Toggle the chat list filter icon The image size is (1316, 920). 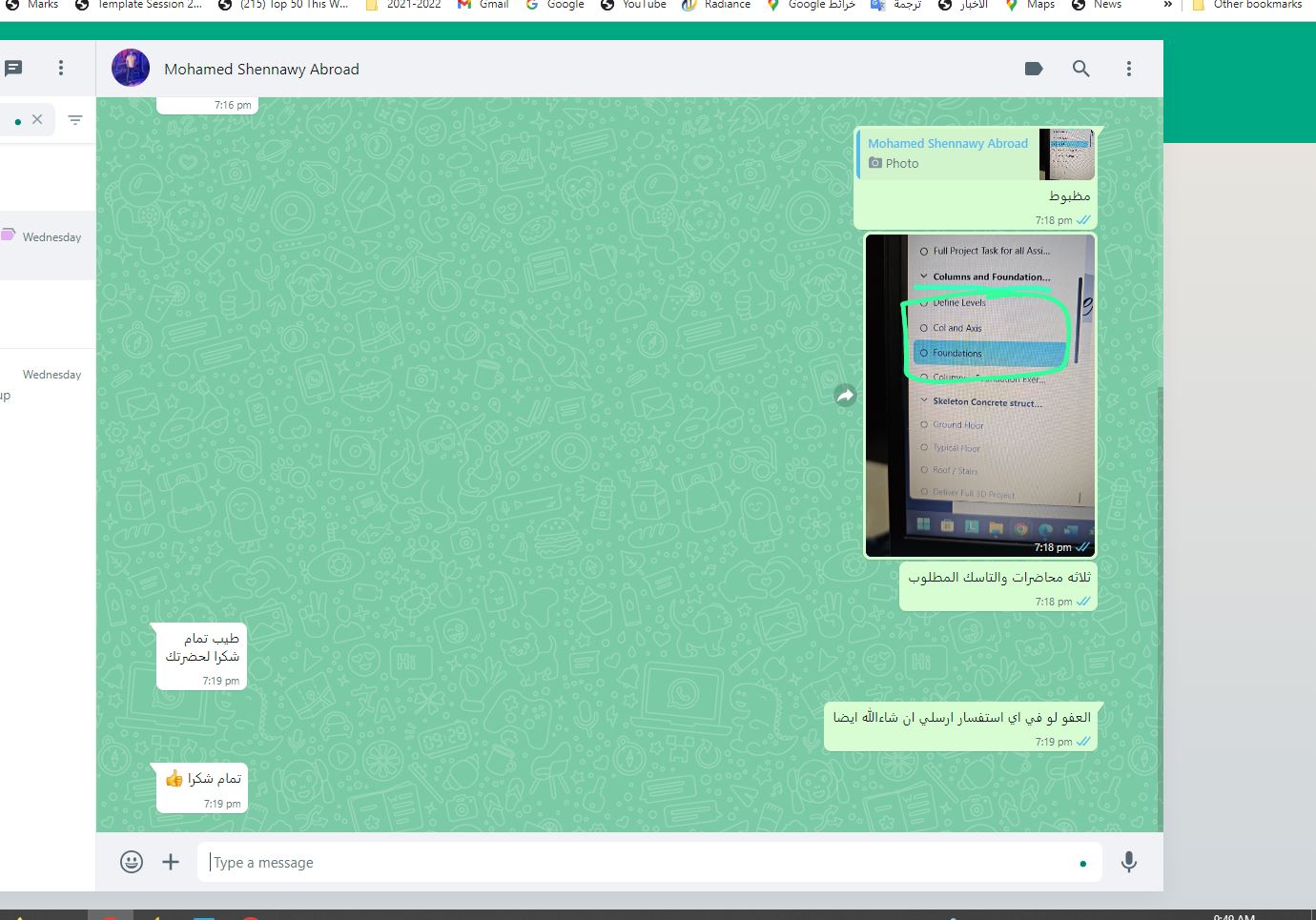(x=75, y=120)
